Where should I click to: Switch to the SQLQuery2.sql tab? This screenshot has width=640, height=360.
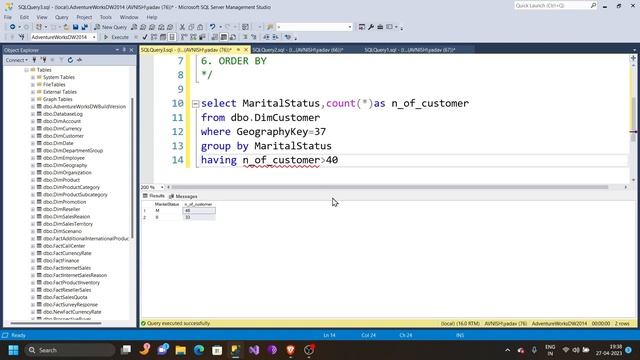coord(298,50)
